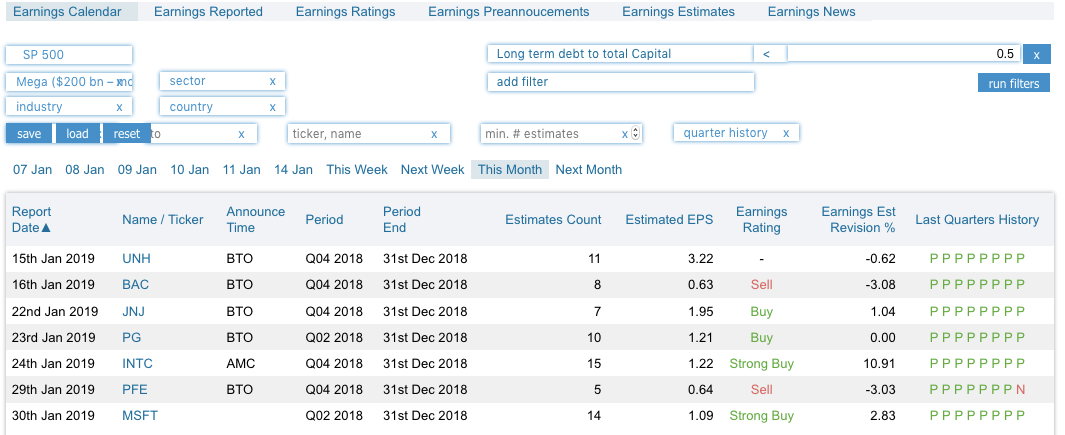Image resolution: width=1065 pixels, height=435 pixels.
Task: Sort by Period End column
Action: point(401,220)
